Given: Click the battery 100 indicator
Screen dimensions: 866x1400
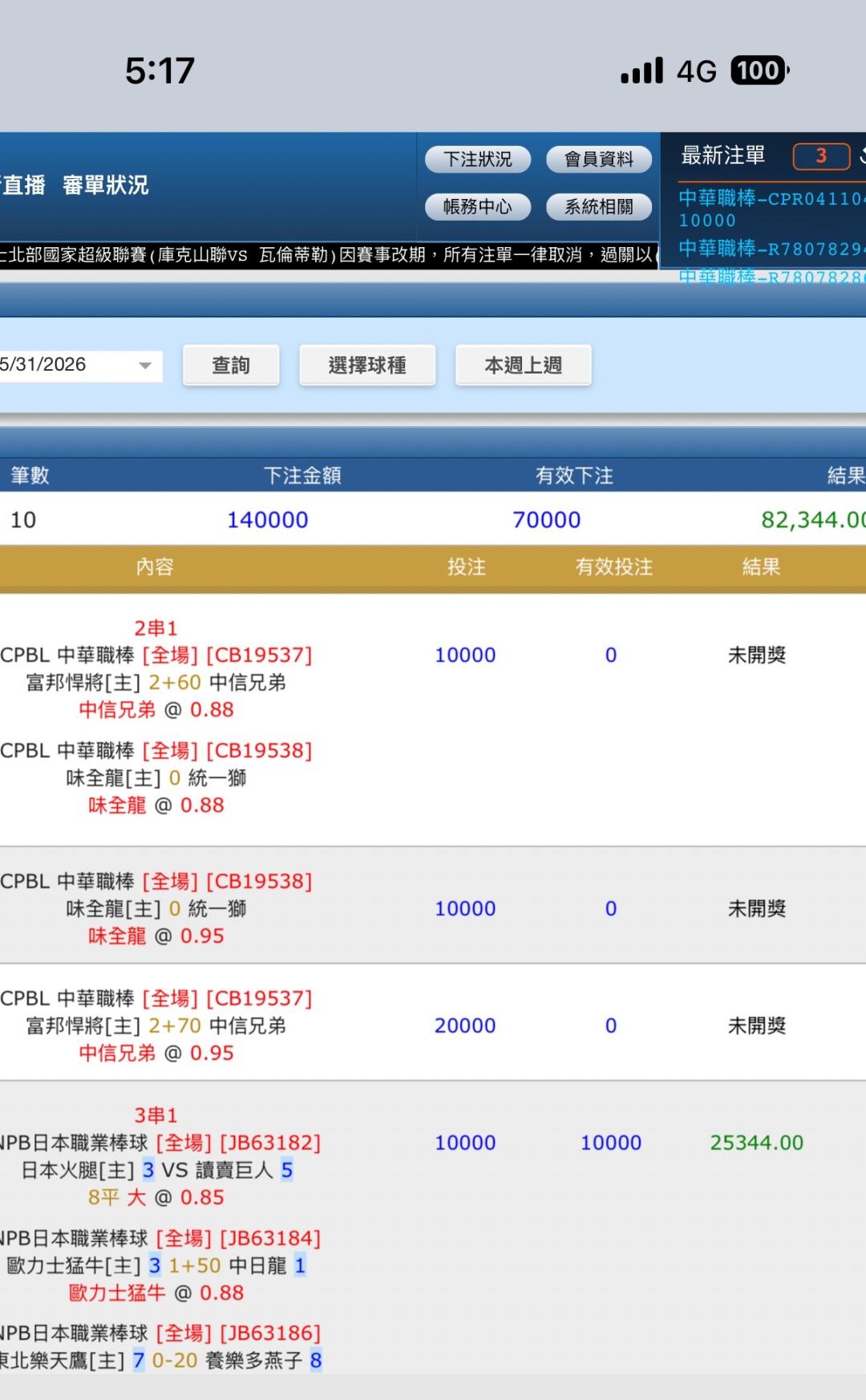Looking at the screenshot, I should [759, 71].
